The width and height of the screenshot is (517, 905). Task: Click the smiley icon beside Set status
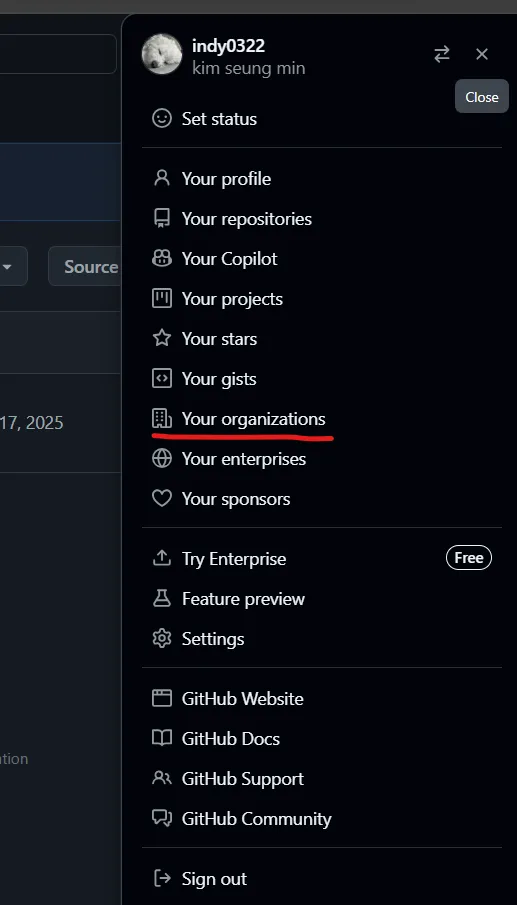[x=162, y=118]
